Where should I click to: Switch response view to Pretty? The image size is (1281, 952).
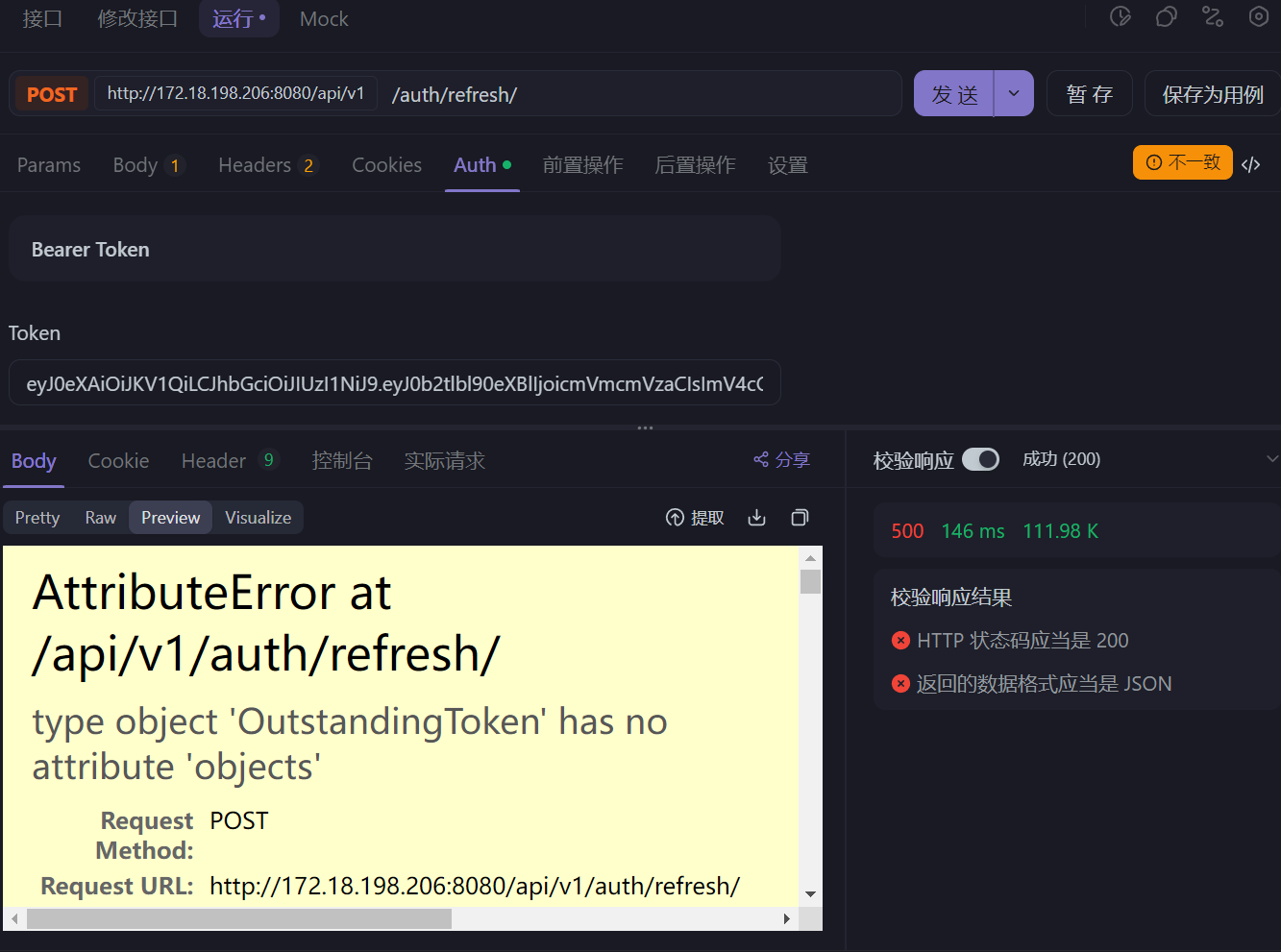(x=37, y=518)
